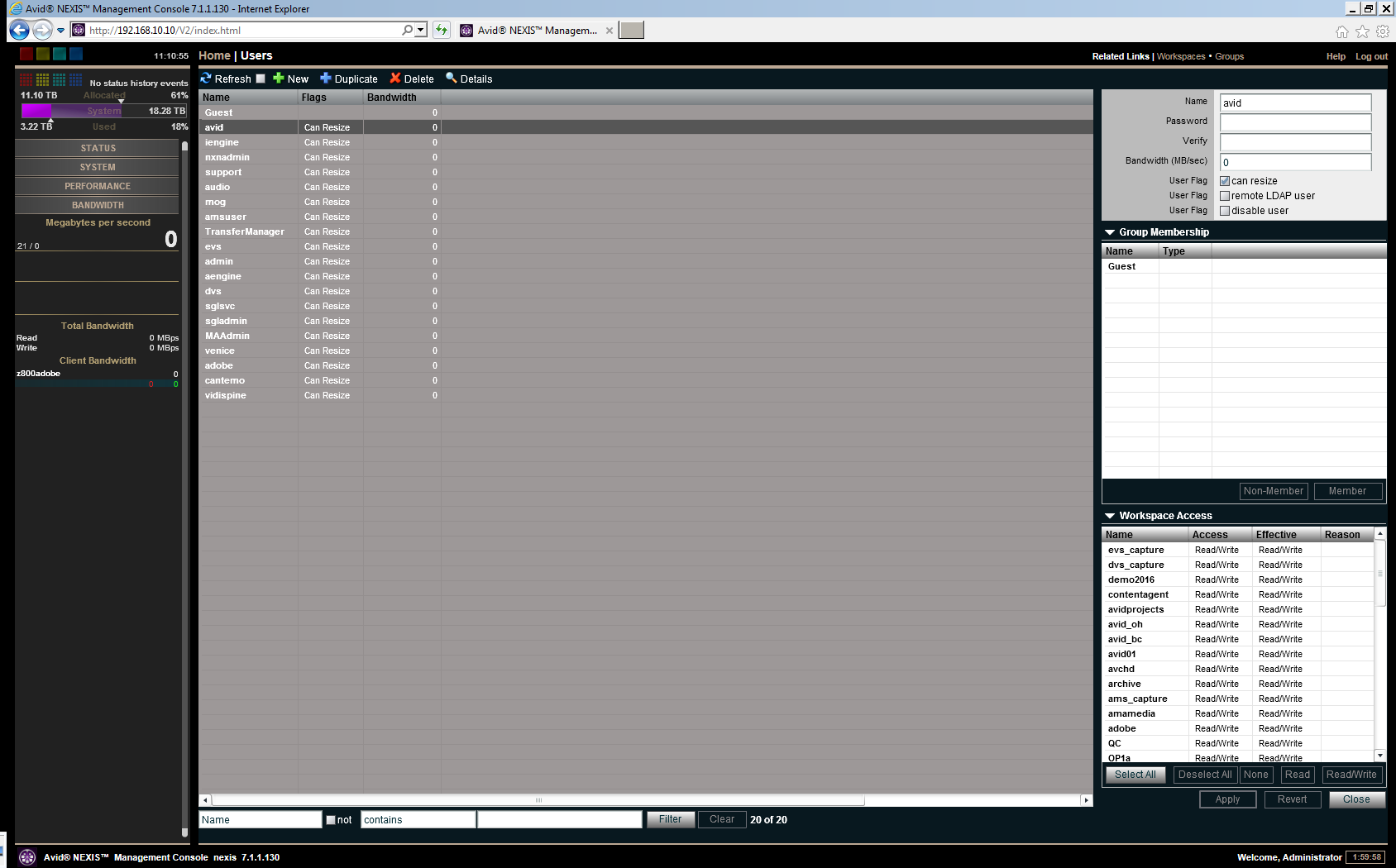Click the Close button in user details
Screen dimensions: 1396x868
pos(1356,799)
